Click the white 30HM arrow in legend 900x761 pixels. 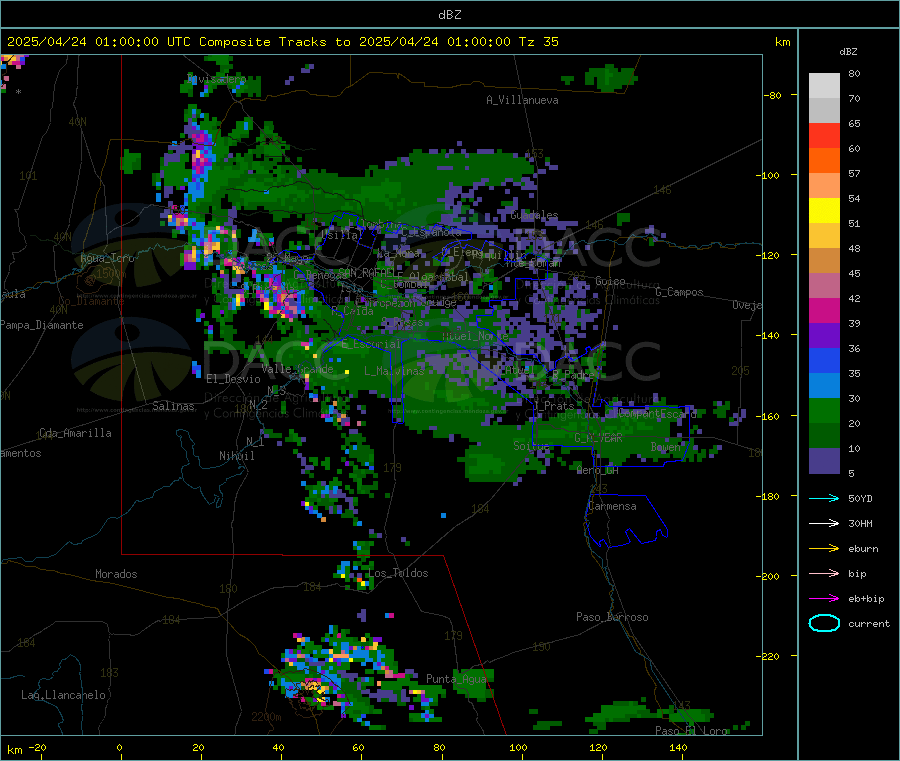[x=824, y=523]
